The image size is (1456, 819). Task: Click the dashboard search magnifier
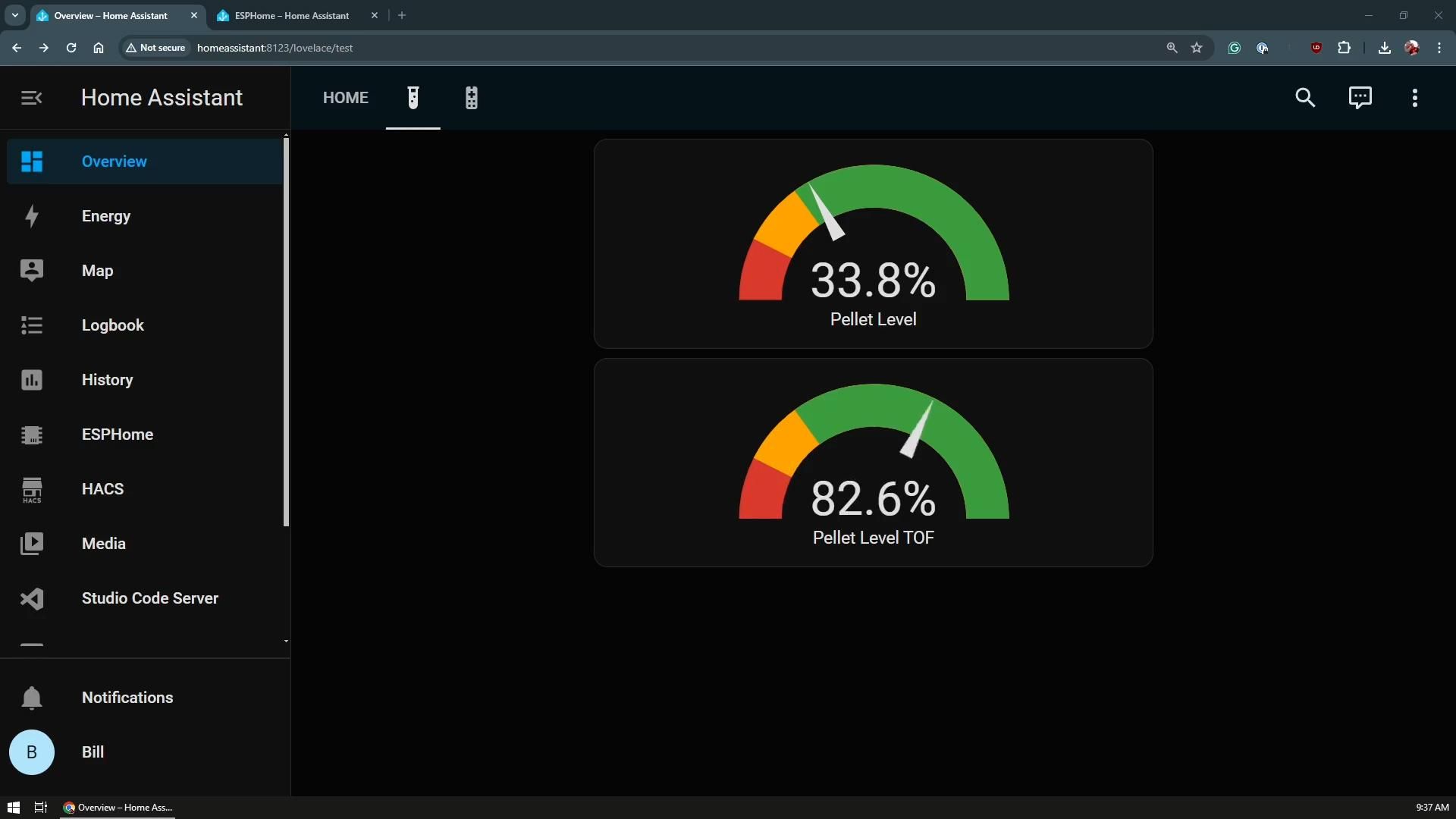(x=1304, y=98)
